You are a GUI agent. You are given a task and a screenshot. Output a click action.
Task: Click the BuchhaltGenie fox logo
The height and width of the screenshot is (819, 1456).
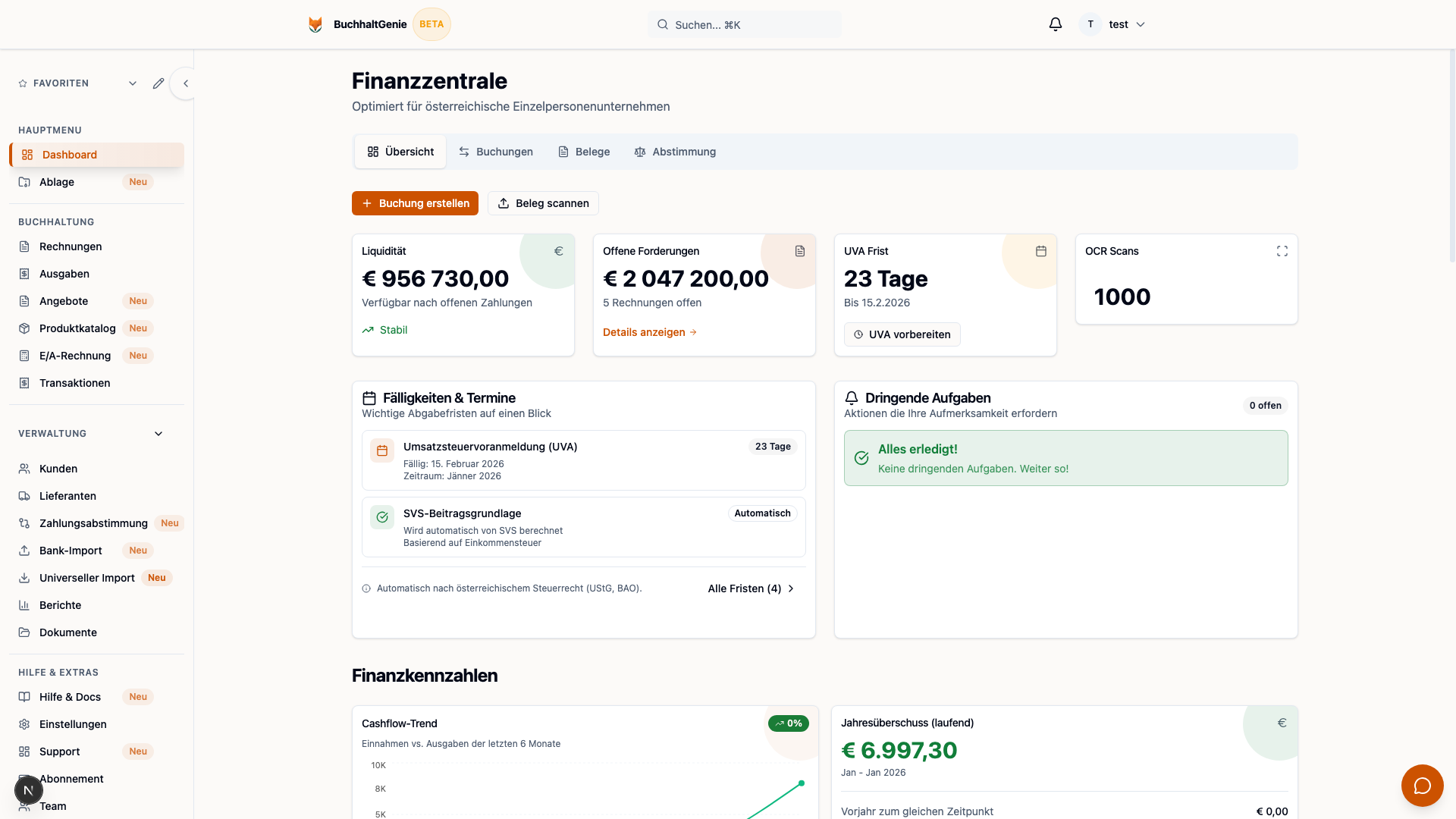(x=315, y=24)
